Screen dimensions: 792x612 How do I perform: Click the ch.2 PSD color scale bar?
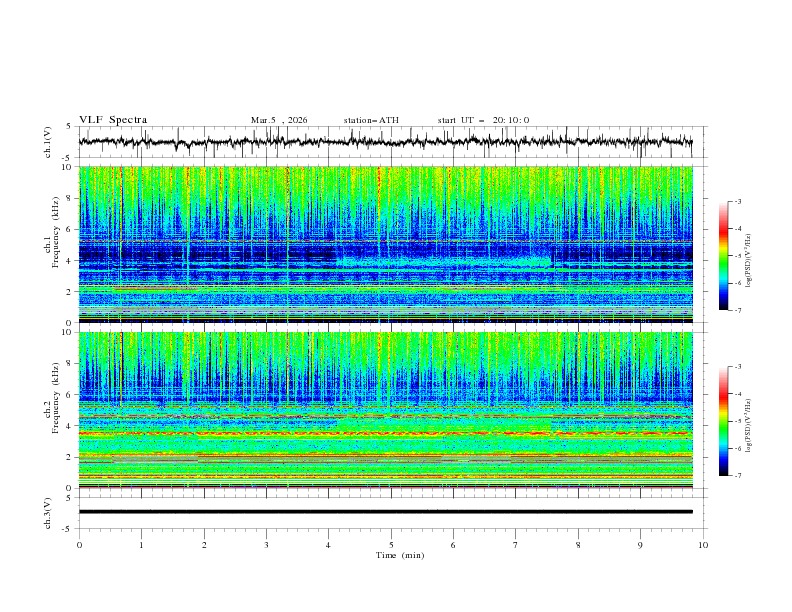pyautogui.click(x=723, y=421)
